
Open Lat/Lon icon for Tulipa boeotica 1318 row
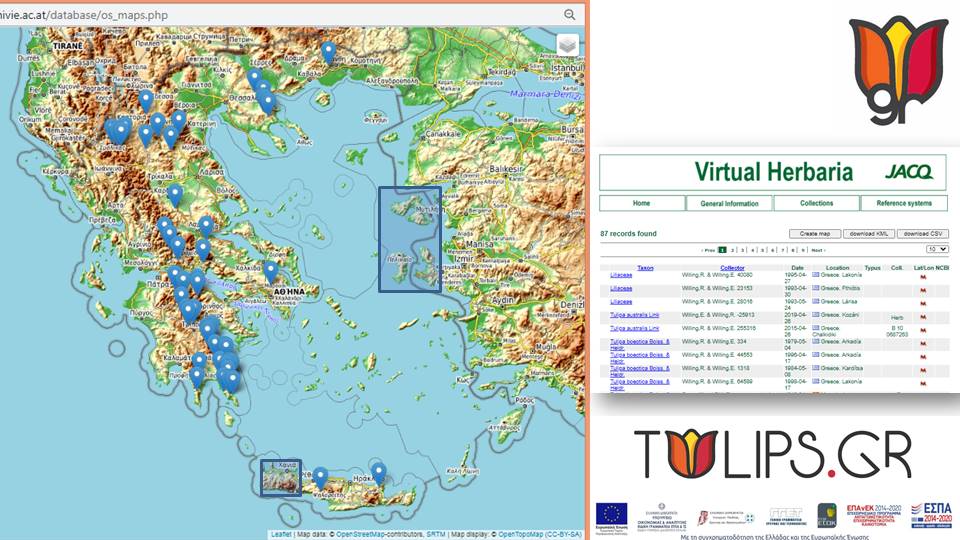click(923, 370)
